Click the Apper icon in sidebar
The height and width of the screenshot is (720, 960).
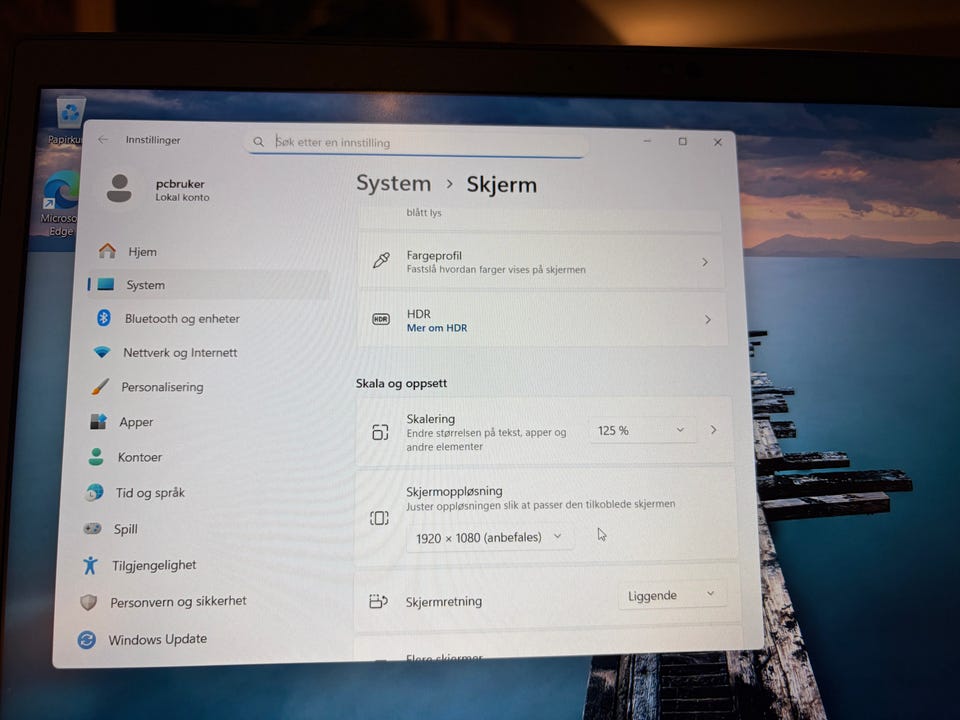(98, 421)
